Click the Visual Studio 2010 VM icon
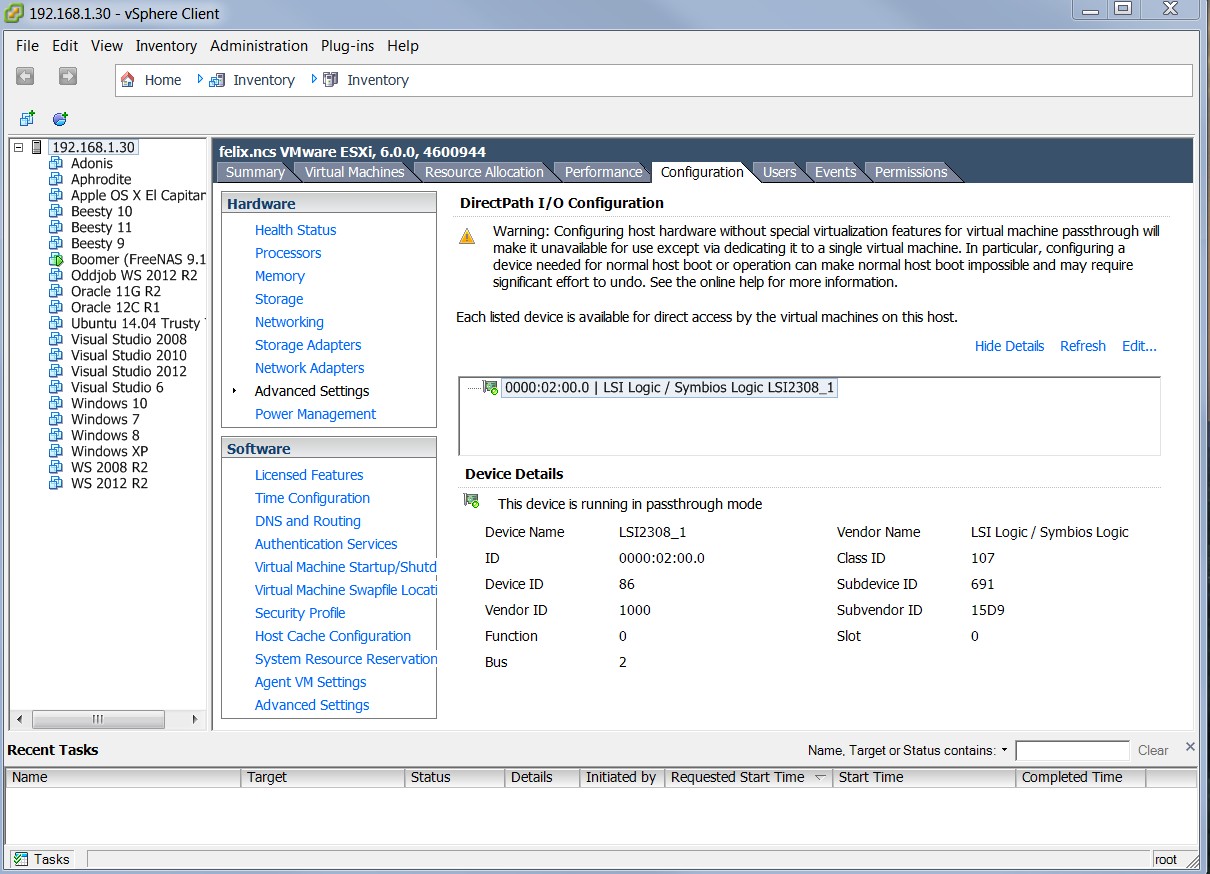1210x874 pixels. point(56,355)
